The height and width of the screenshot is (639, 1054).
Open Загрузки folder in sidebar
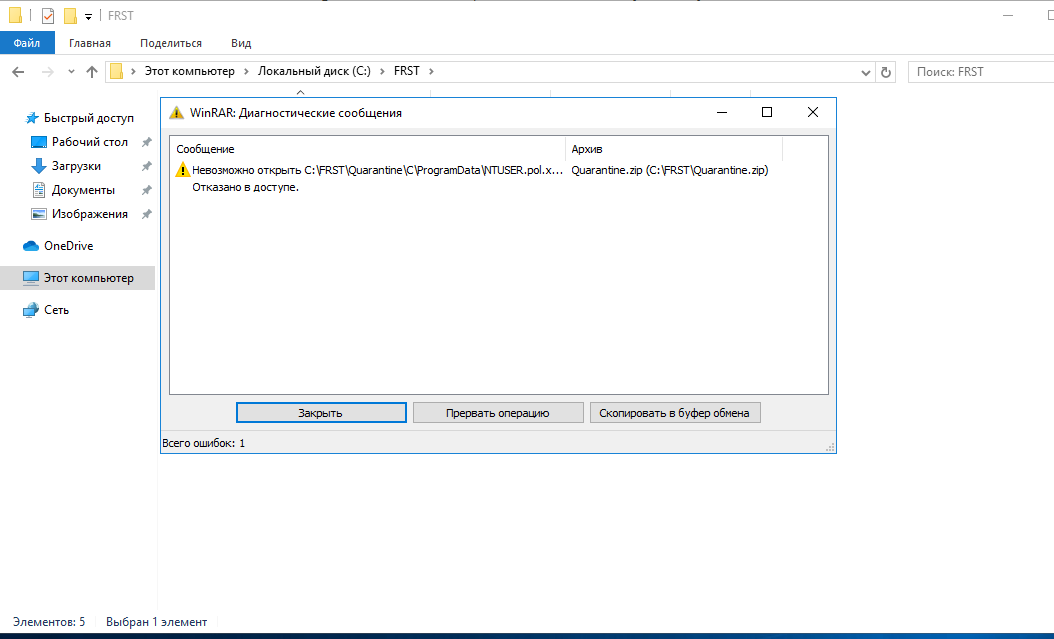[x=76, y=166]
